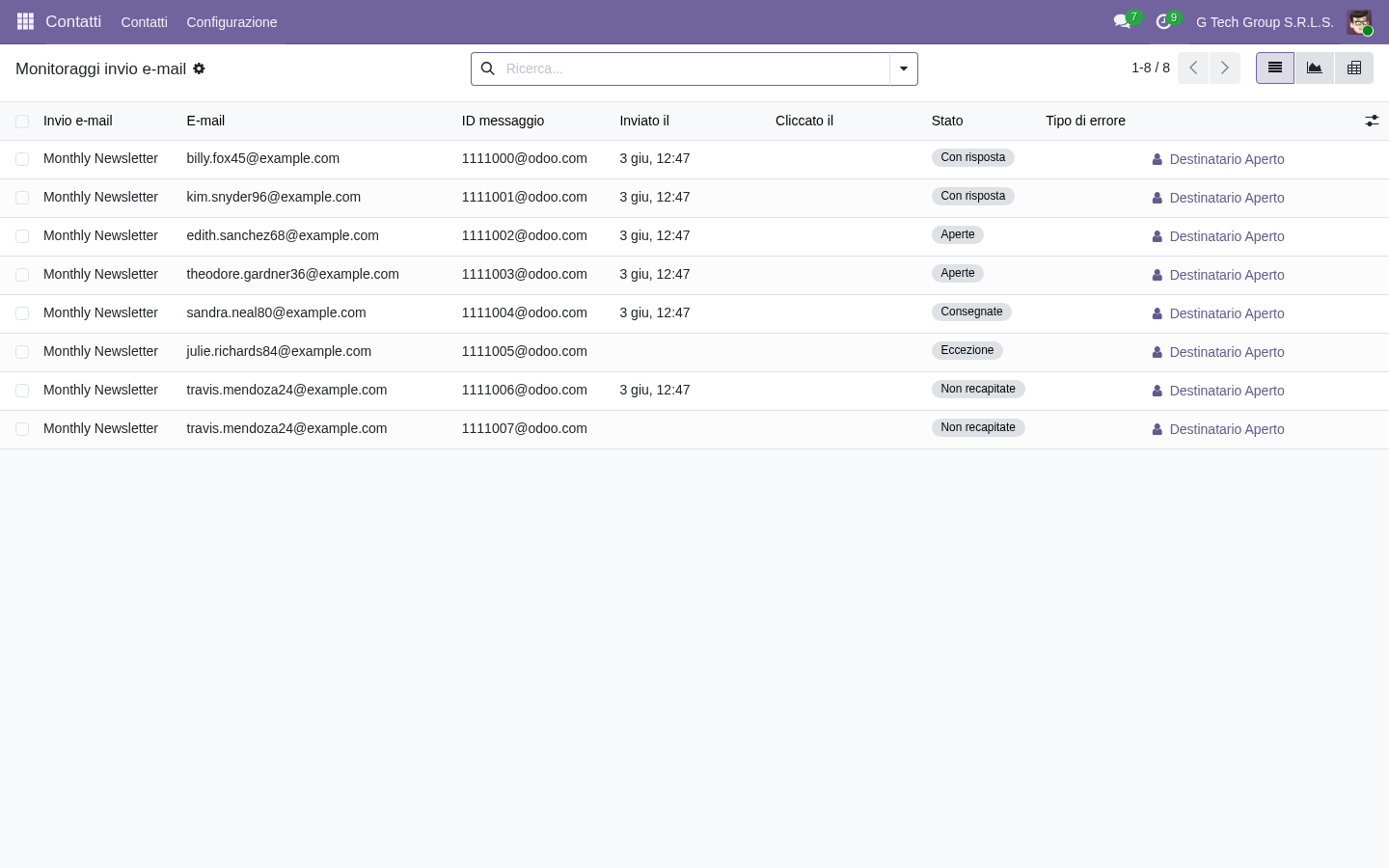
Task: Click Aperte badge for edith.sanchez68
Action: point(957,234)
